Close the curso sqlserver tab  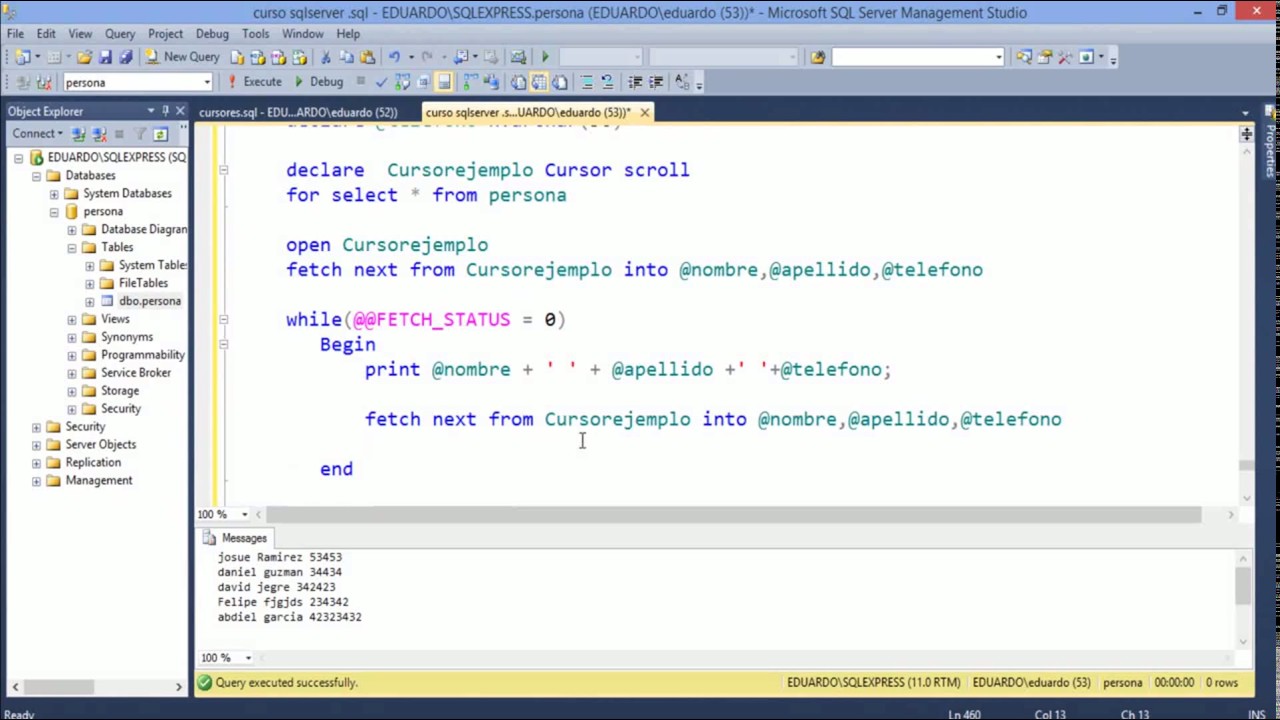(x=645, y=112)
